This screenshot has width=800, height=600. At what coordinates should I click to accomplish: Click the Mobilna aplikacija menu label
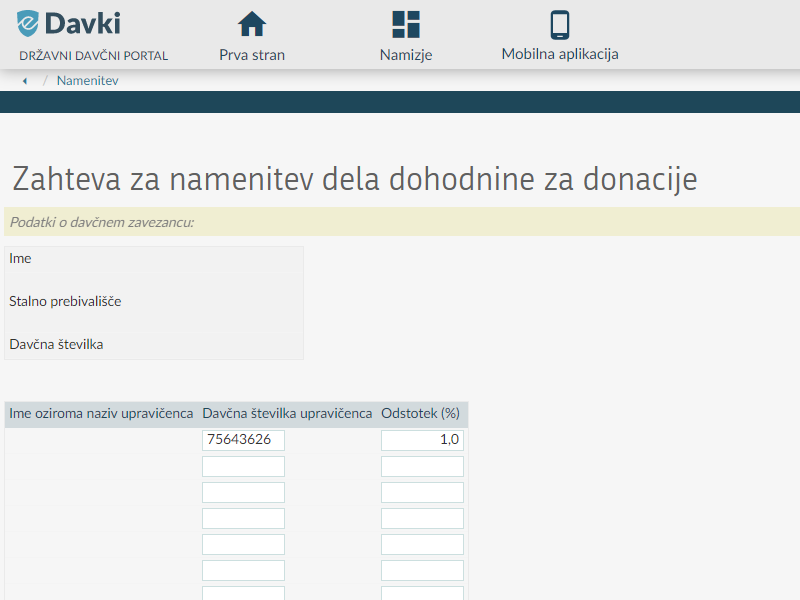click(x=560, y=54)
